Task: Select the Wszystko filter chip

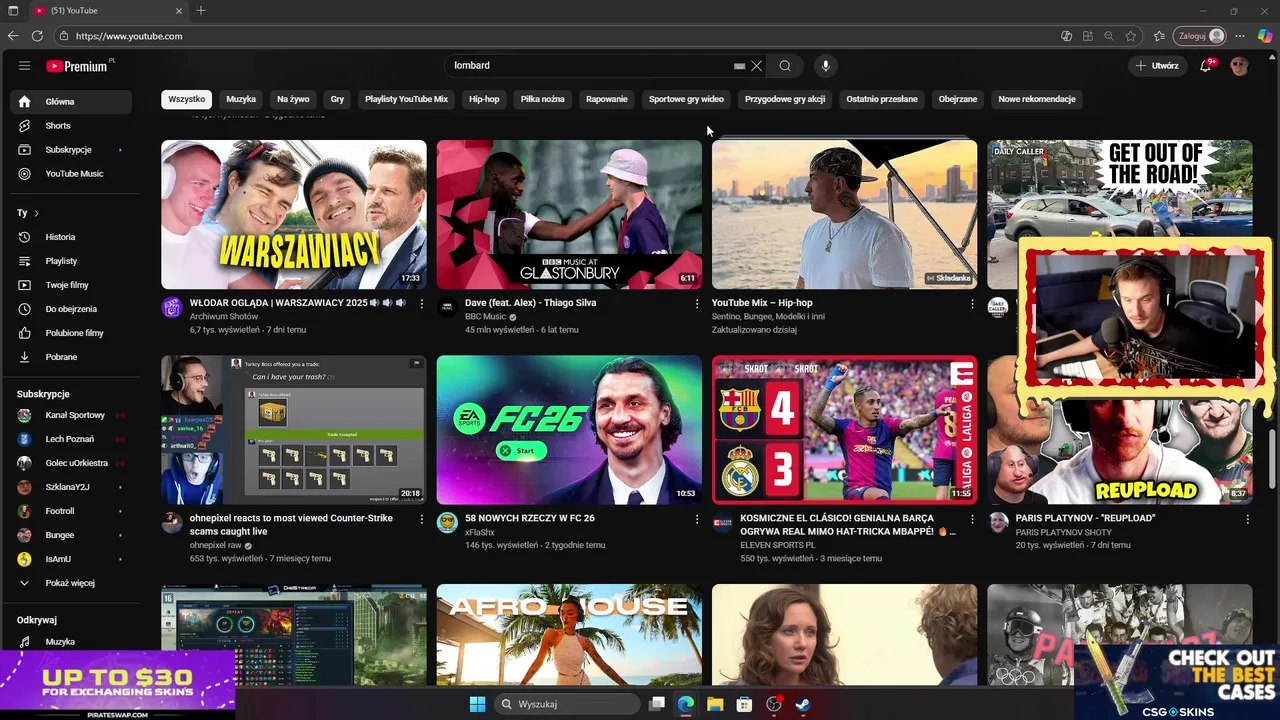Action: pyautogui.click(x=186, y=99)
